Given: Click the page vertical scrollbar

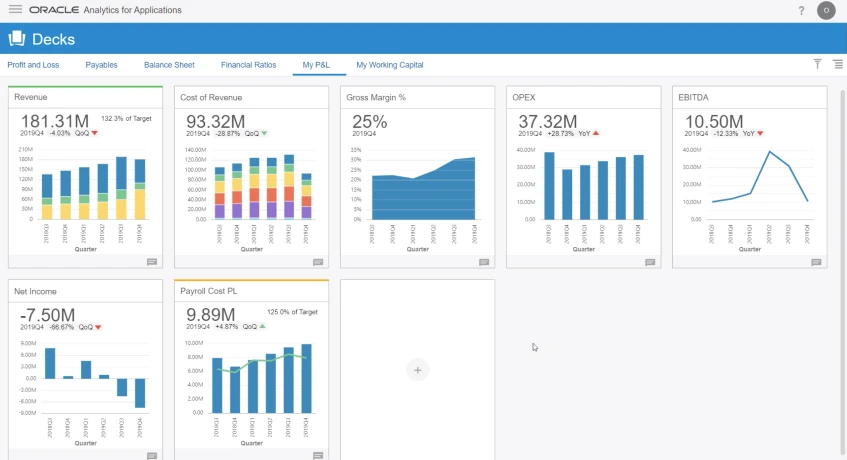Looking at the screenshot, I should (843, 275).
